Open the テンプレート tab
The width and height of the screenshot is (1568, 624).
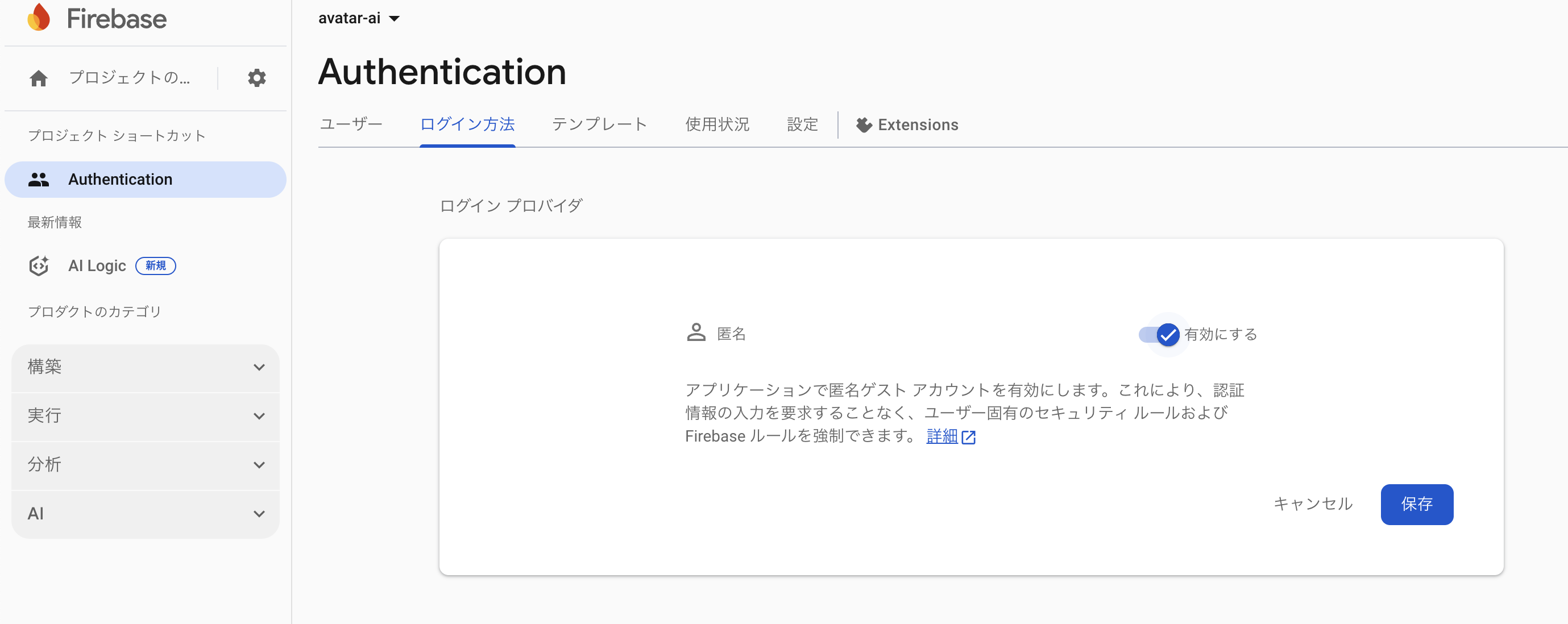(x=600, y=124)
